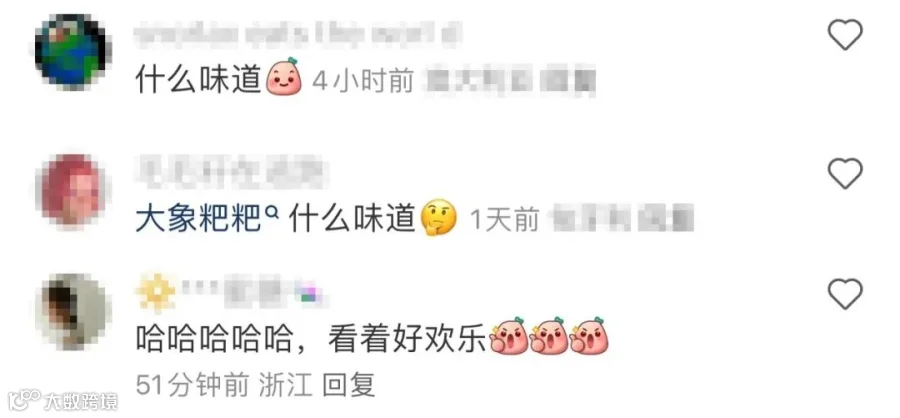
Task: Click the first shocked peach emoji
Action: pos(508,336)
